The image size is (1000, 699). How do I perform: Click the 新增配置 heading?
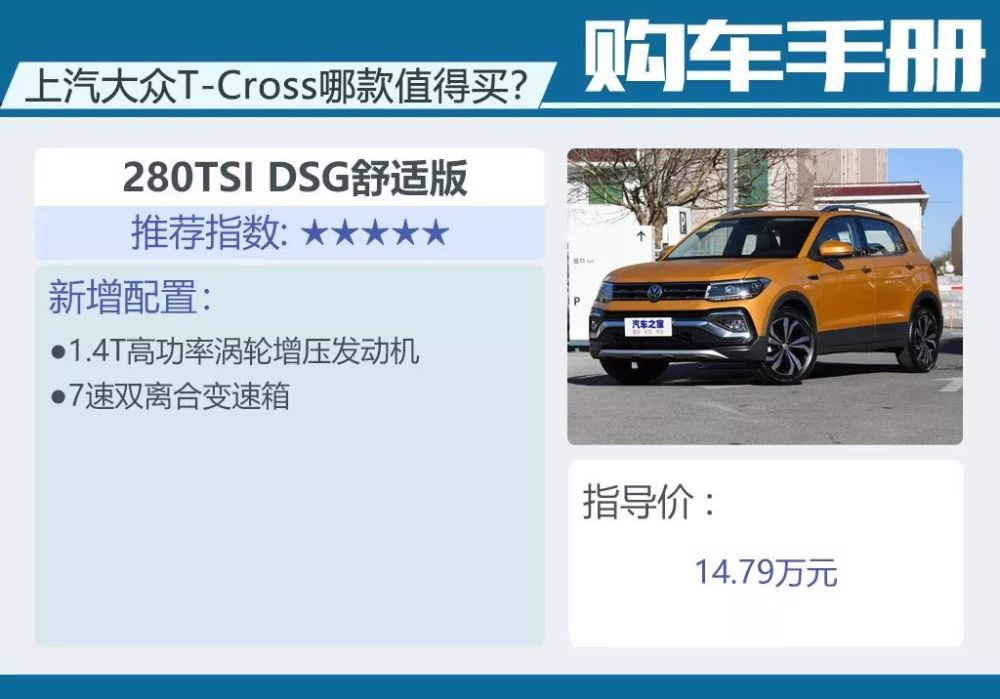pos(129,297)
